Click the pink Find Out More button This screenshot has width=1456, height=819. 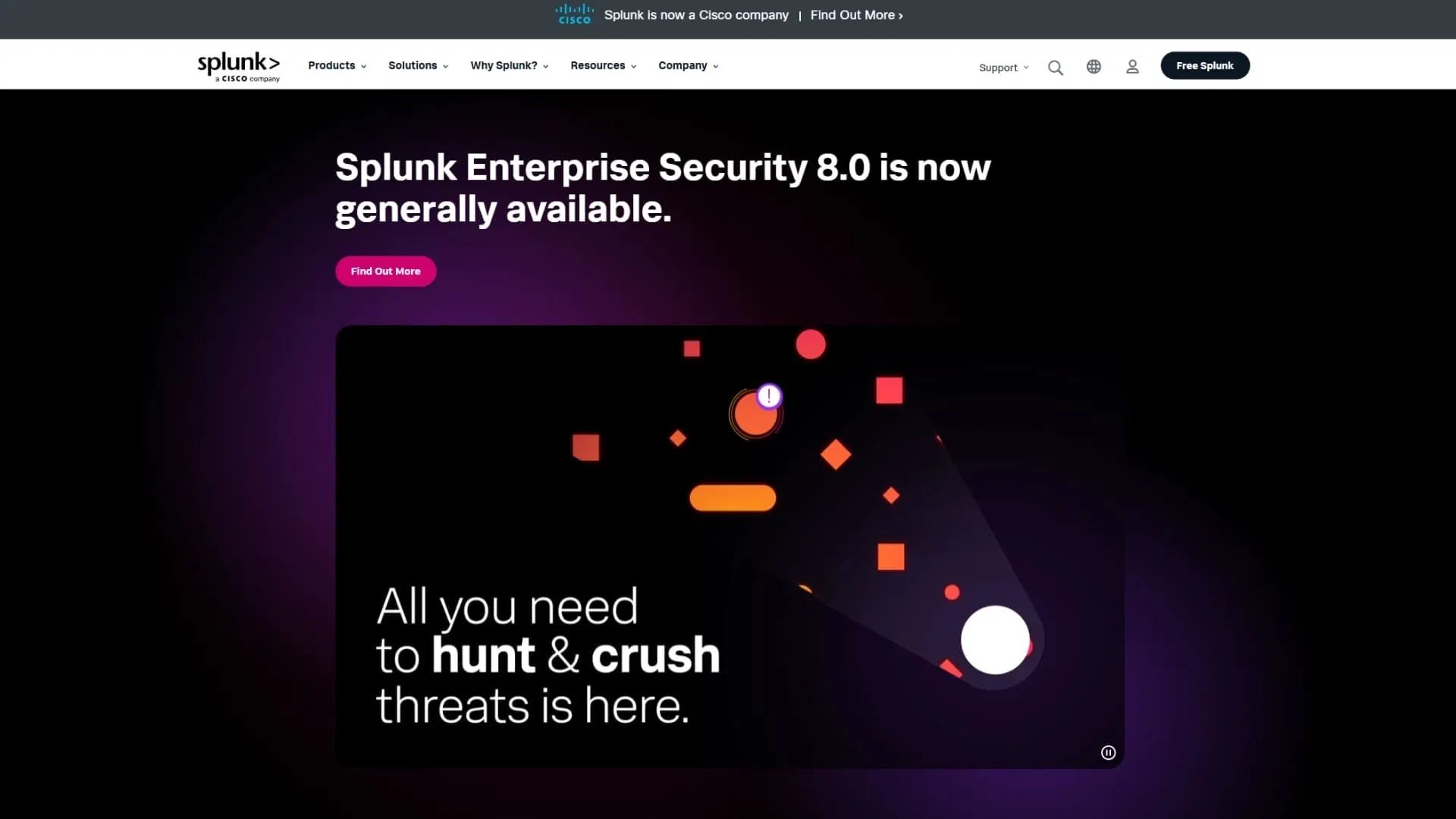coord(385,271)
